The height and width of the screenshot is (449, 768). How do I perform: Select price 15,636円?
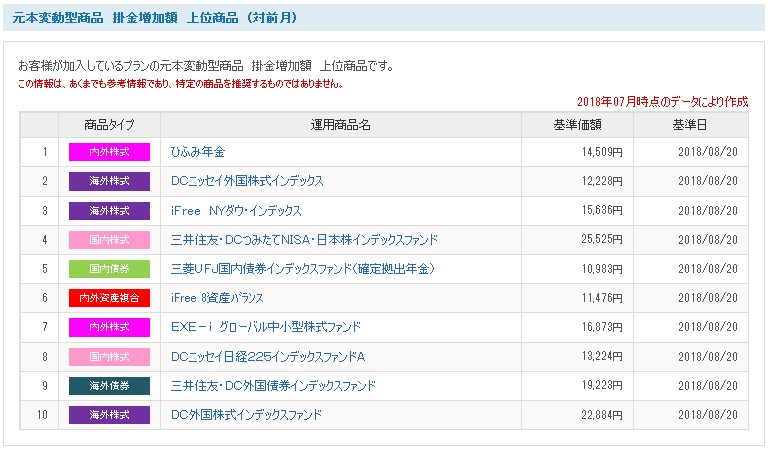[x=602, y=211]
